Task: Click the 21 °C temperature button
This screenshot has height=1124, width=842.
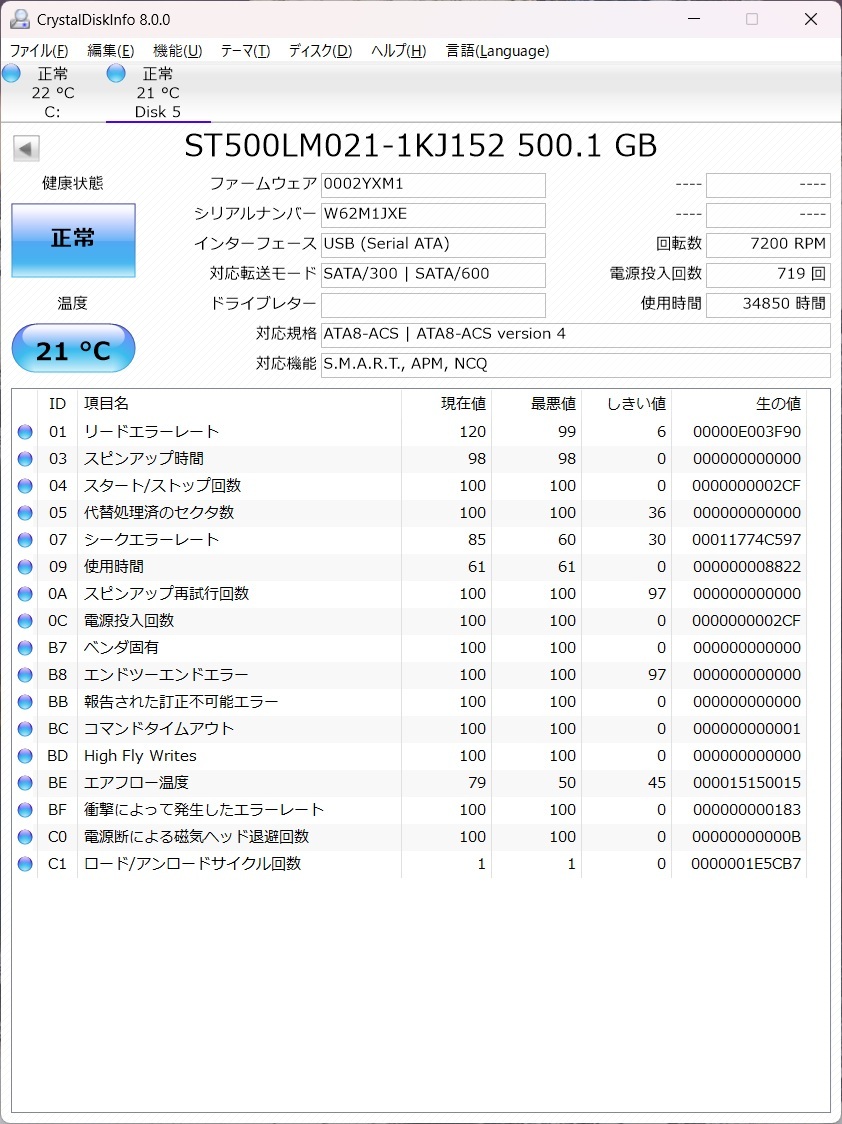Action: tap(73, 348)
